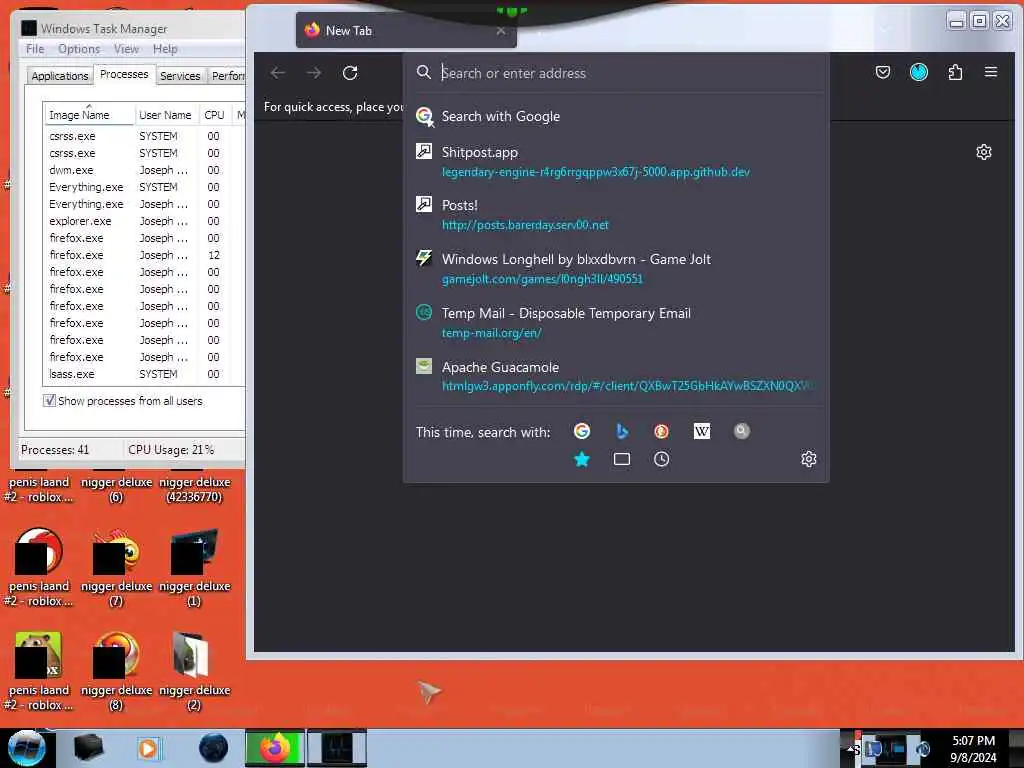1024x768 pixels.
Task: Select firefox.exe row with CPU 12
Action: [145, 255]
